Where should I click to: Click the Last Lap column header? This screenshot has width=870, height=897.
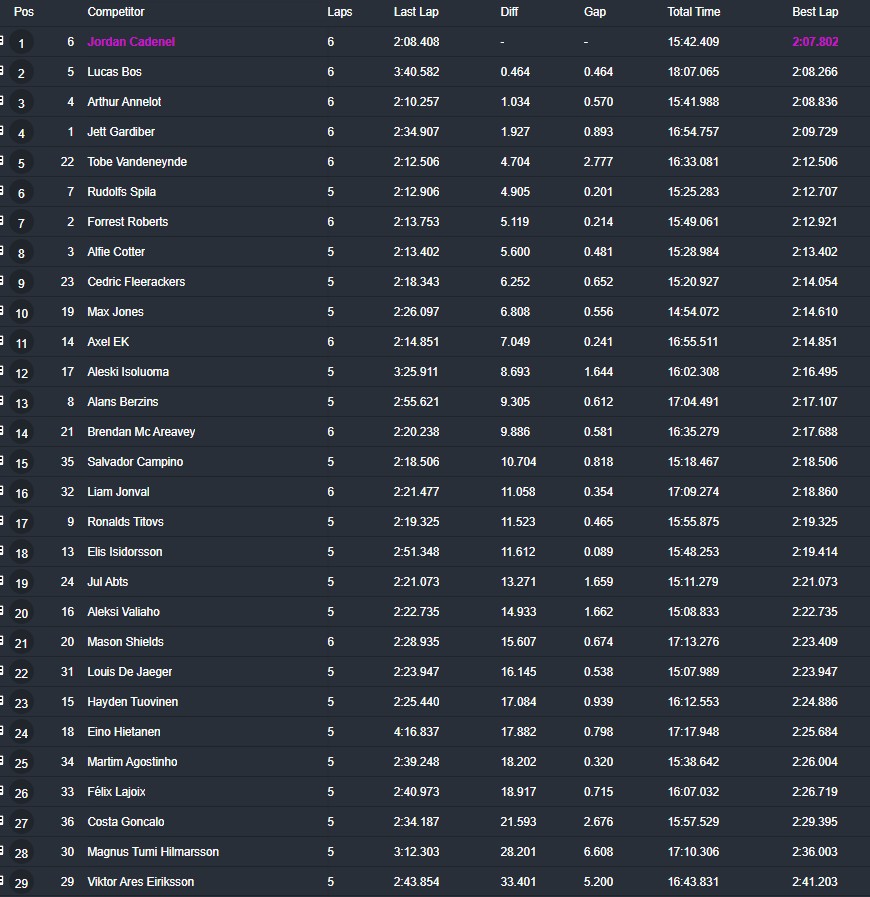tap(416, 12)
